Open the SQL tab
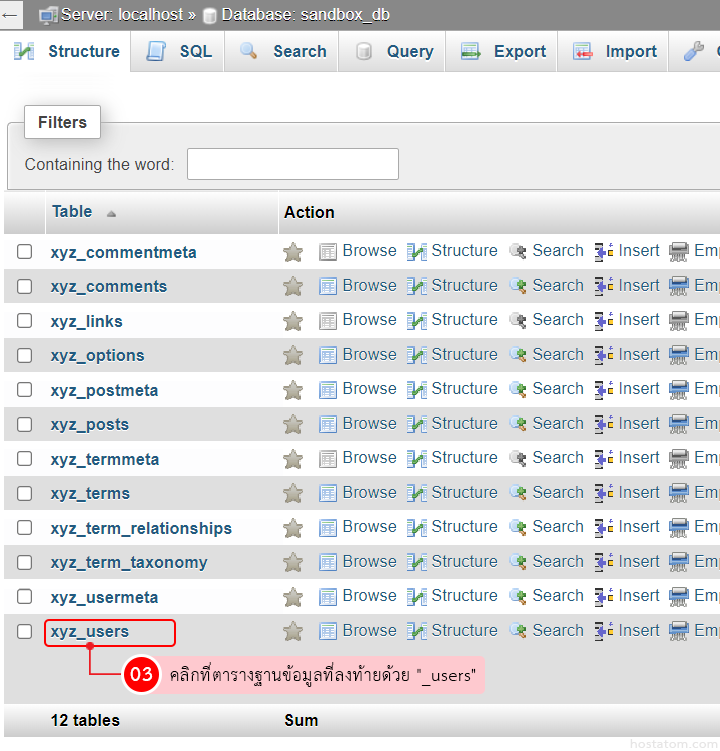The image size is (720, 751). 179,52
